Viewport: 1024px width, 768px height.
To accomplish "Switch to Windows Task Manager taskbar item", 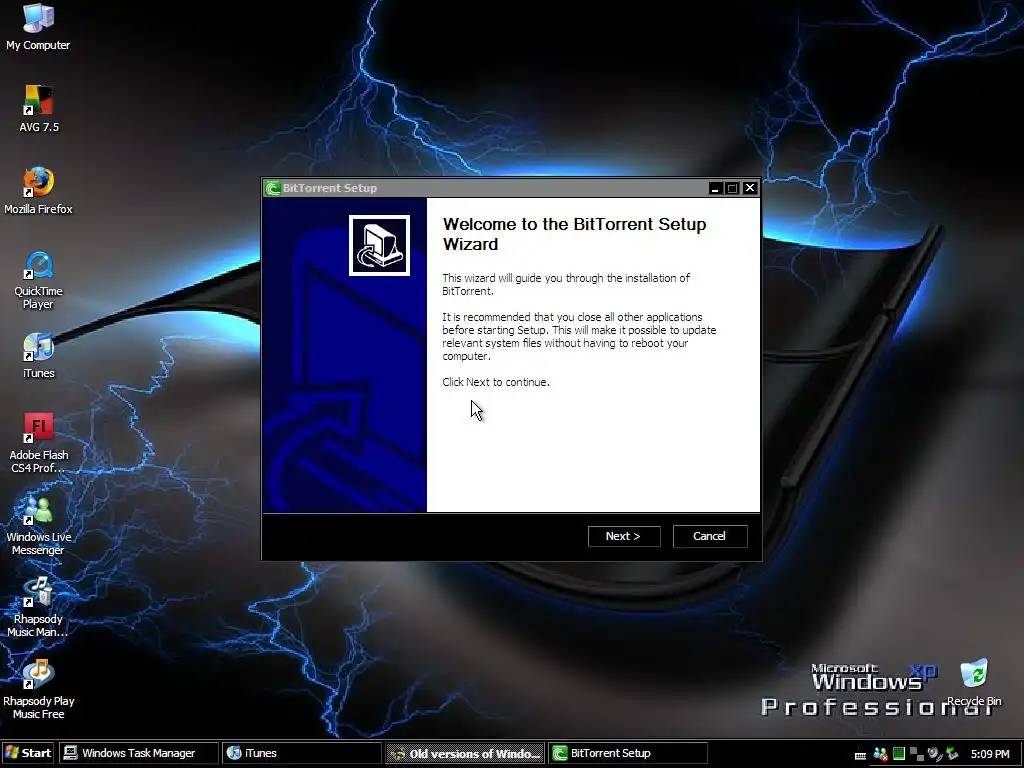I will [138, 753].
